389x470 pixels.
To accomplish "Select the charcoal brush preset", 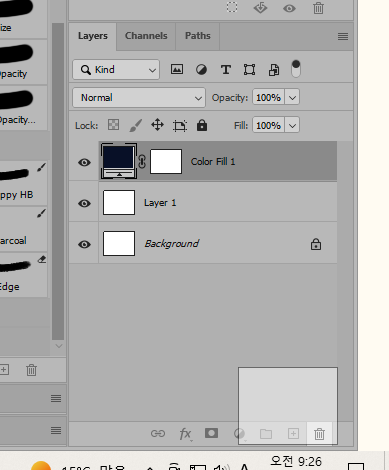I will [23, 229].
